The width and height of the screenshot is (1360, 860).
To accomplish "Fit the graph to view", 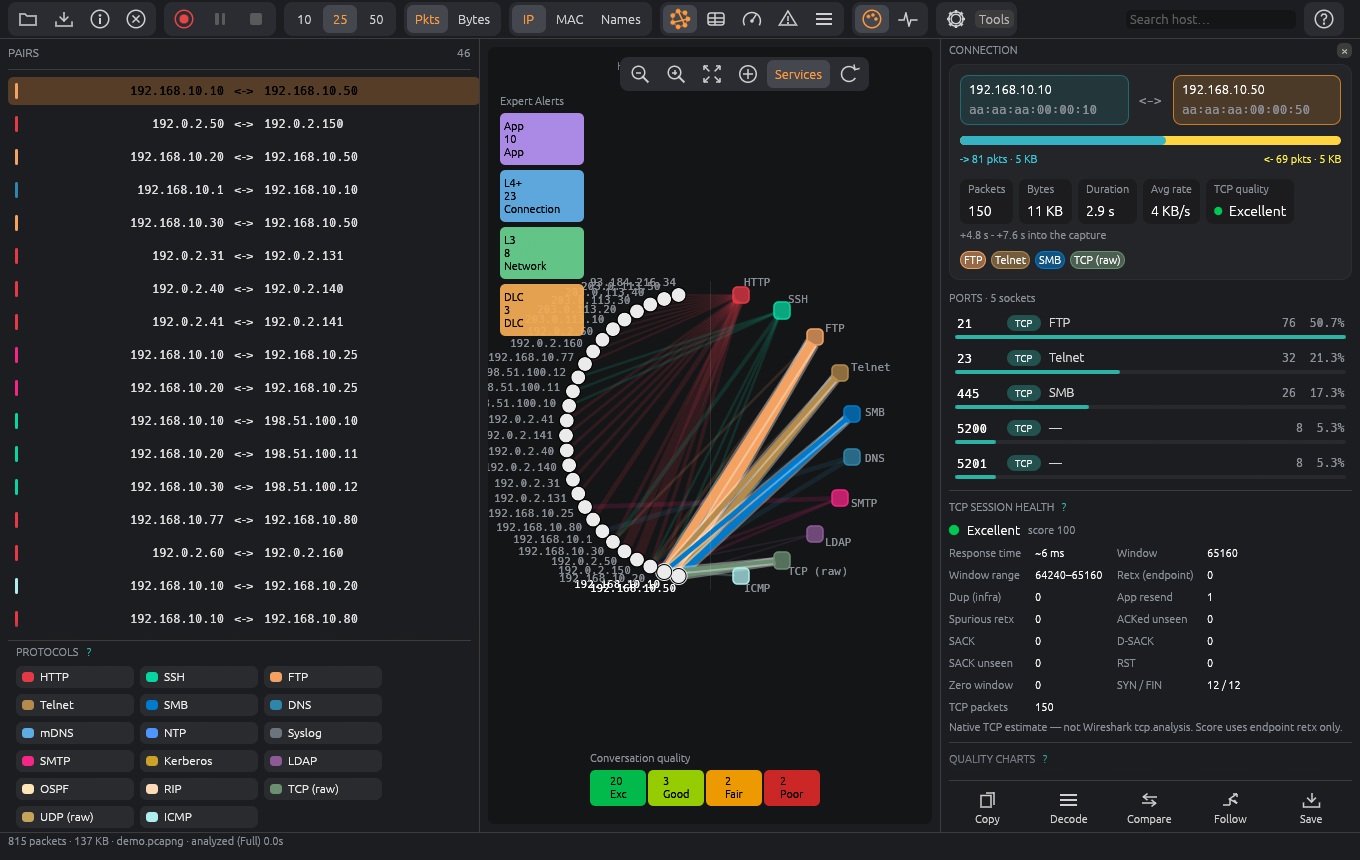I will click(712, 74).
